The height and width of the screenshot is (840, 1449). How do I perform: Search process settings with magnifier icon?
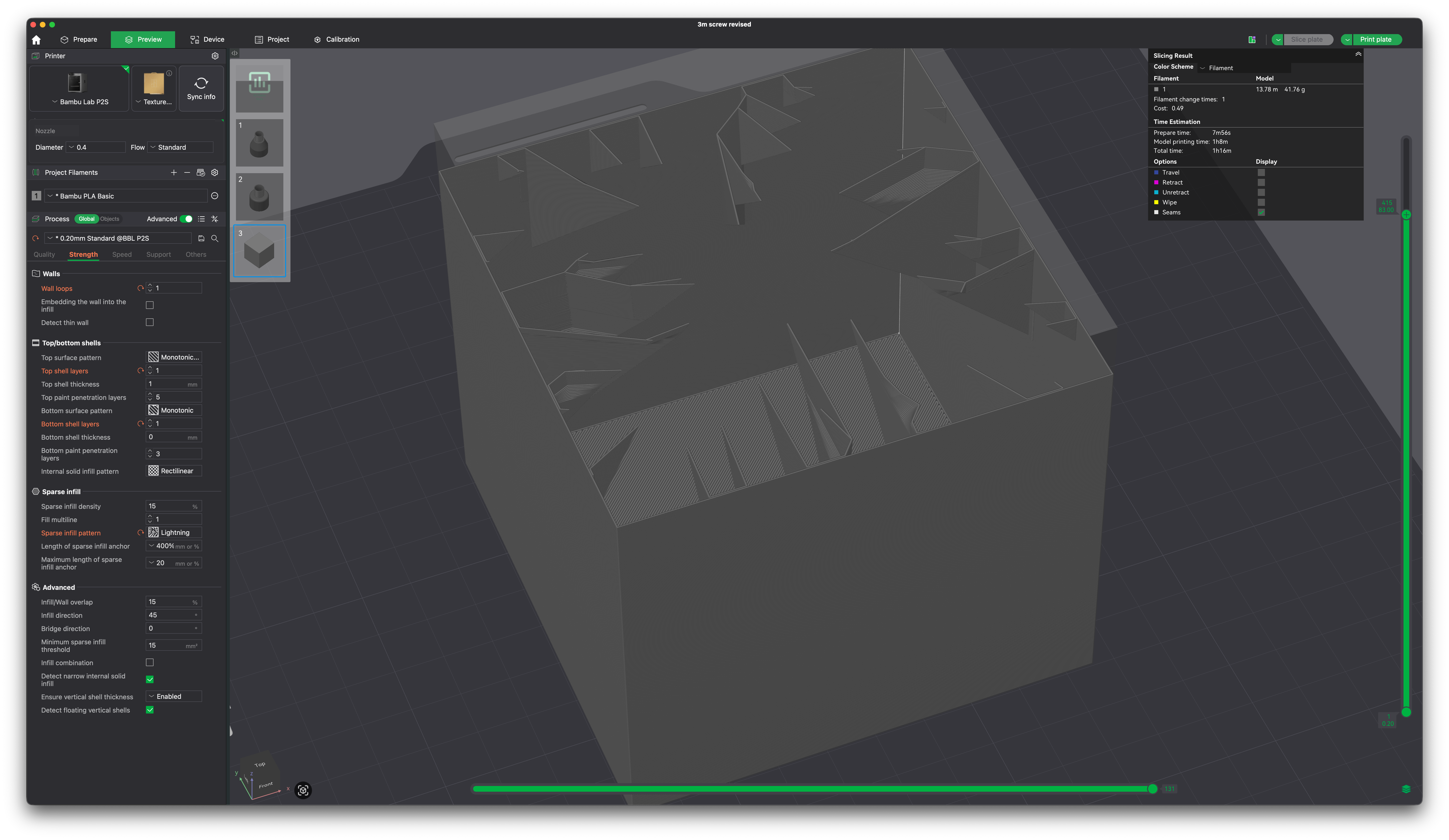214,238
